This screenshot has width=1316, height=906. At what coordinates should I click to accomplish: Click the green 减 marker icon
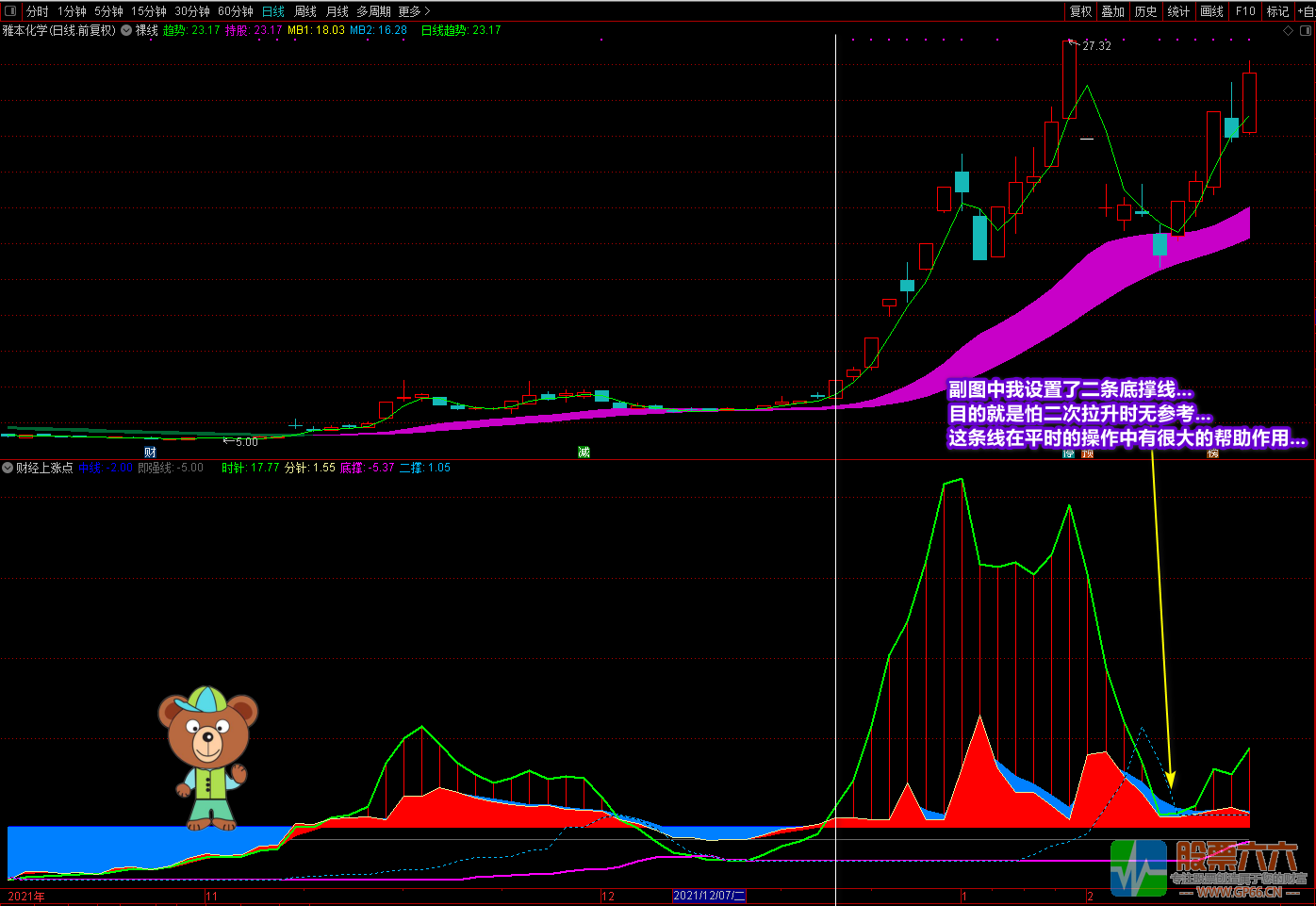[584, 453]
